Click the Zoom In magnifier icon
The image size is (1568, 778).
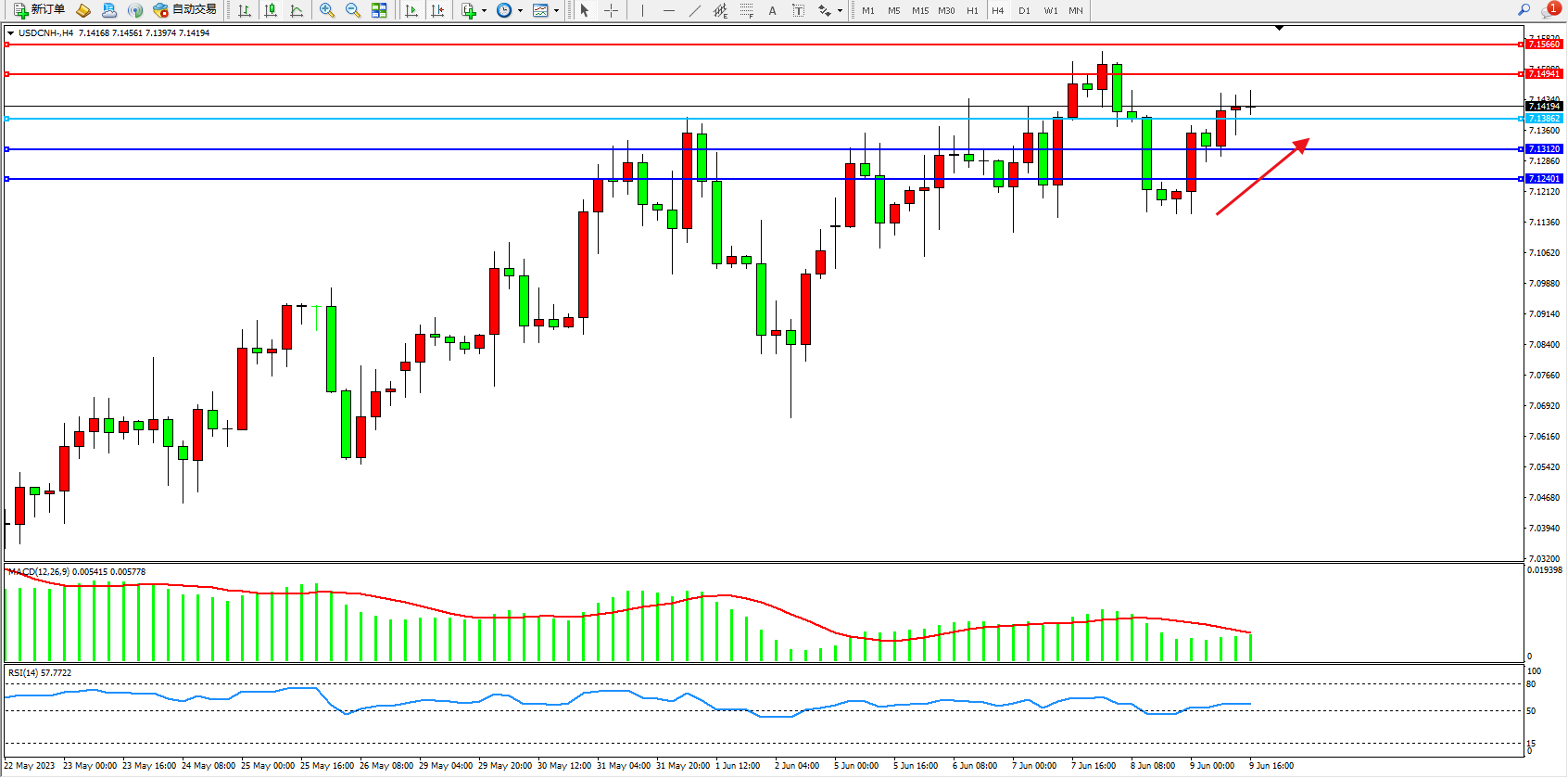(x=326, y=10)
